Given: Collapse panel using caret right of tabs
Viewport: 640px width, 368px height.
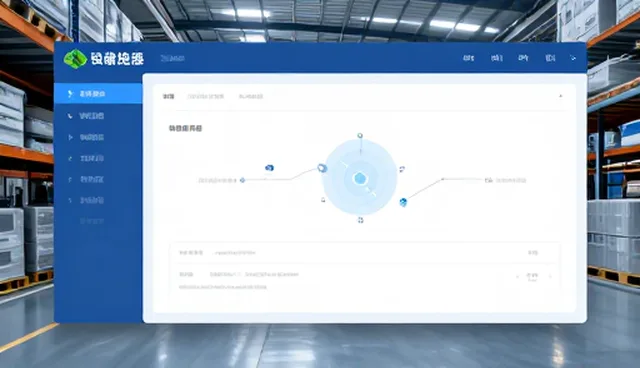Looking at the screenshot, I should pyautogui.click(x=560, y=96).
